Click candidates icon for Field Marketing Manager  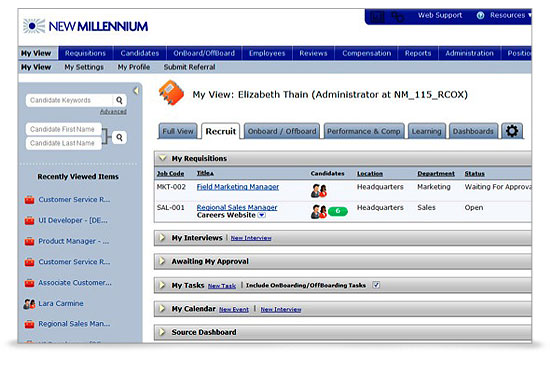[x=318, y=191]
